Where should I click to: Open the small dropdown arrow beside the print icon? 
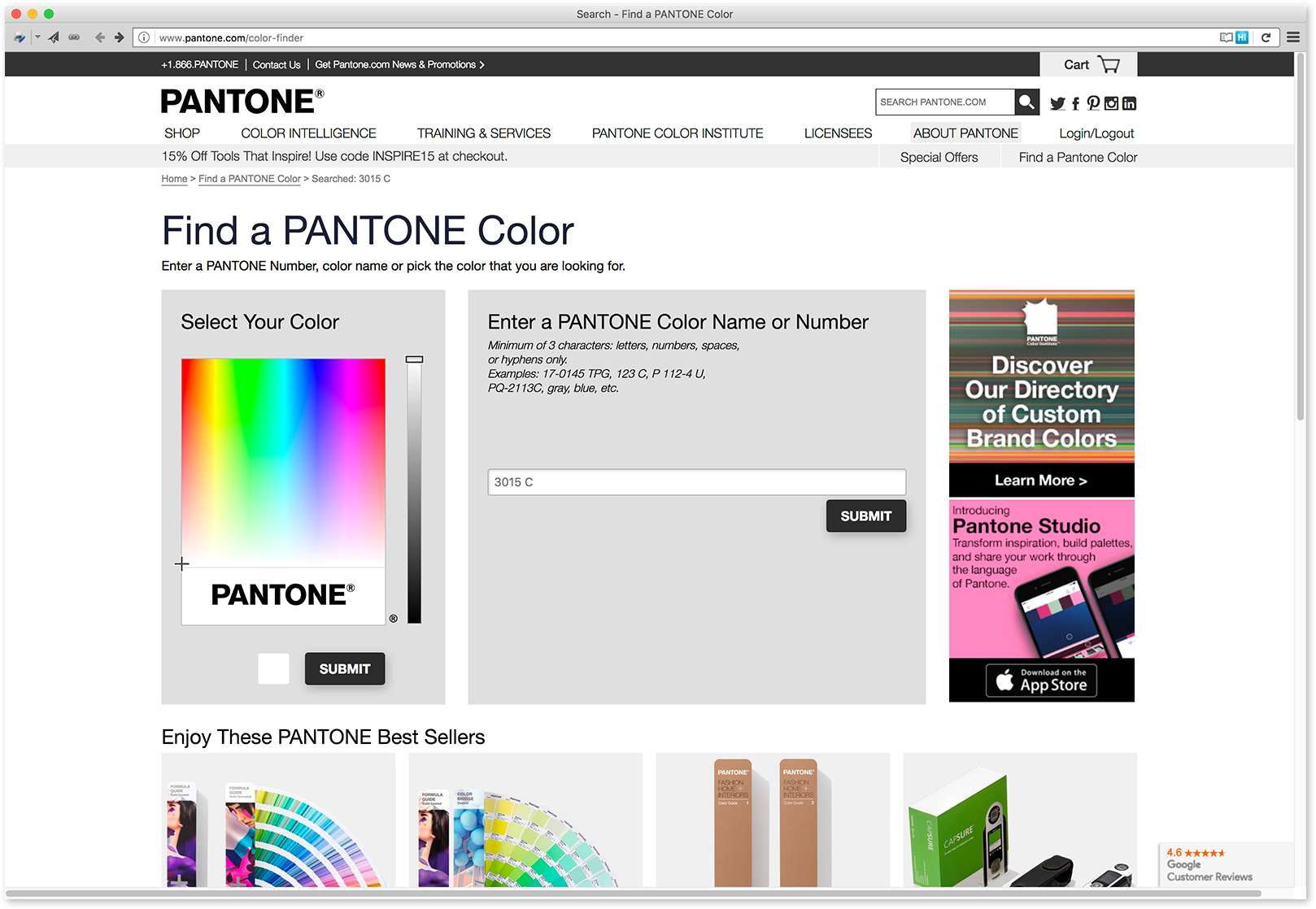37,37
